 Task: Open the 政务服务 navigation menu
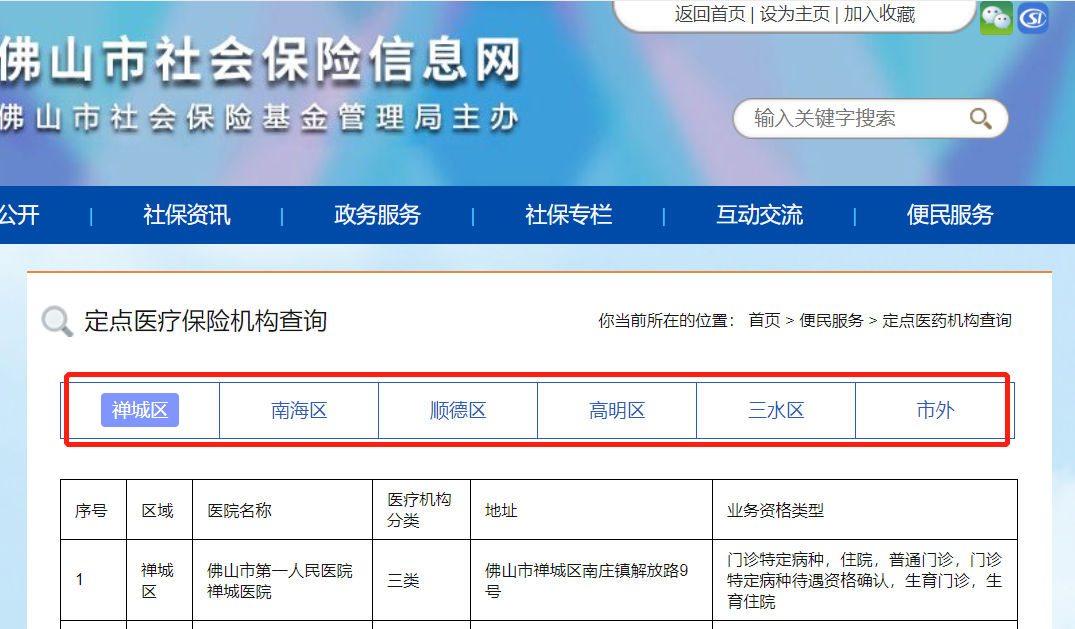pyautogui.click(x=377, y=215)
